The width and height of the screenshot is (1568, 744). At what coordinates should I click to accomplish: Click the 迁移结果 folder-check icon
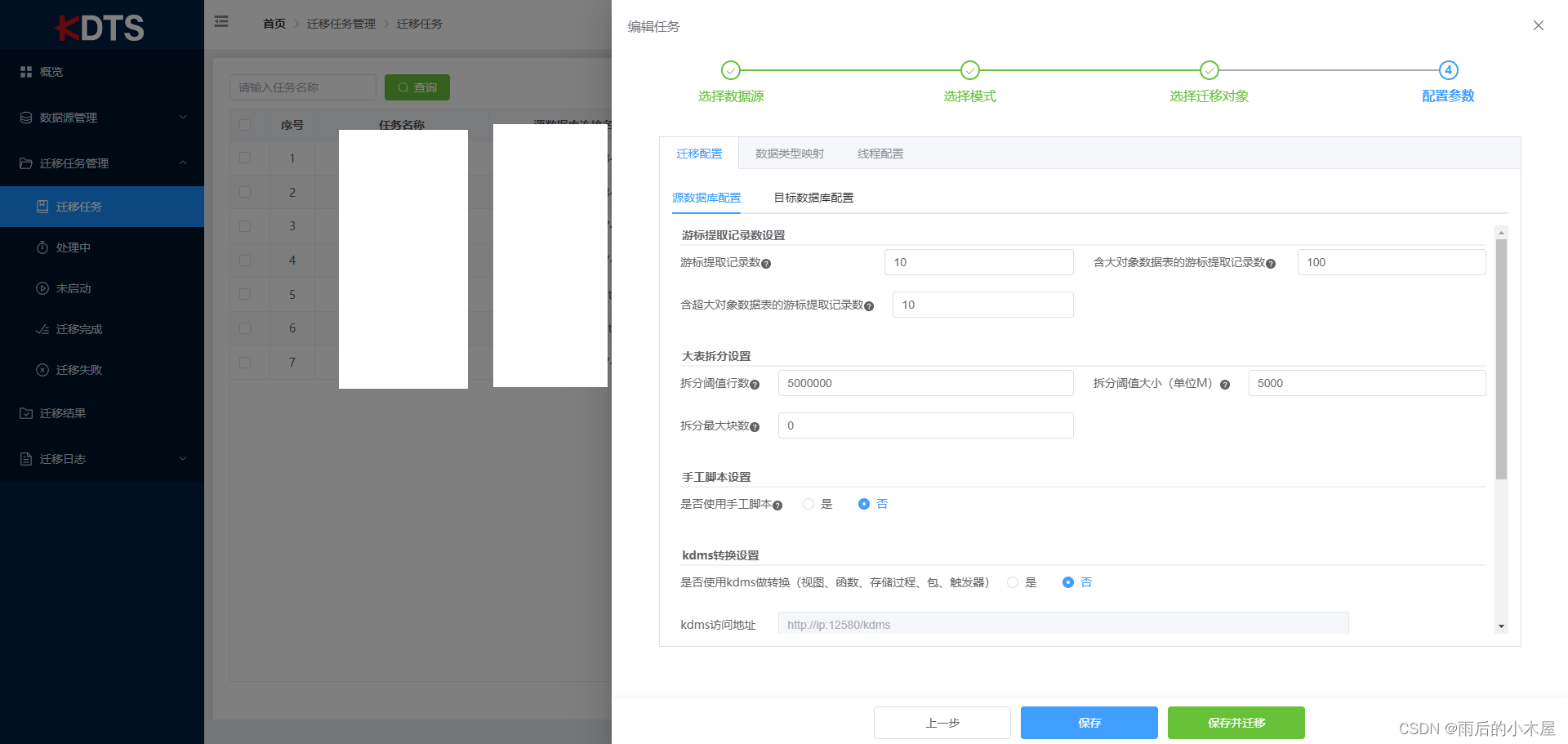[26, 413]
